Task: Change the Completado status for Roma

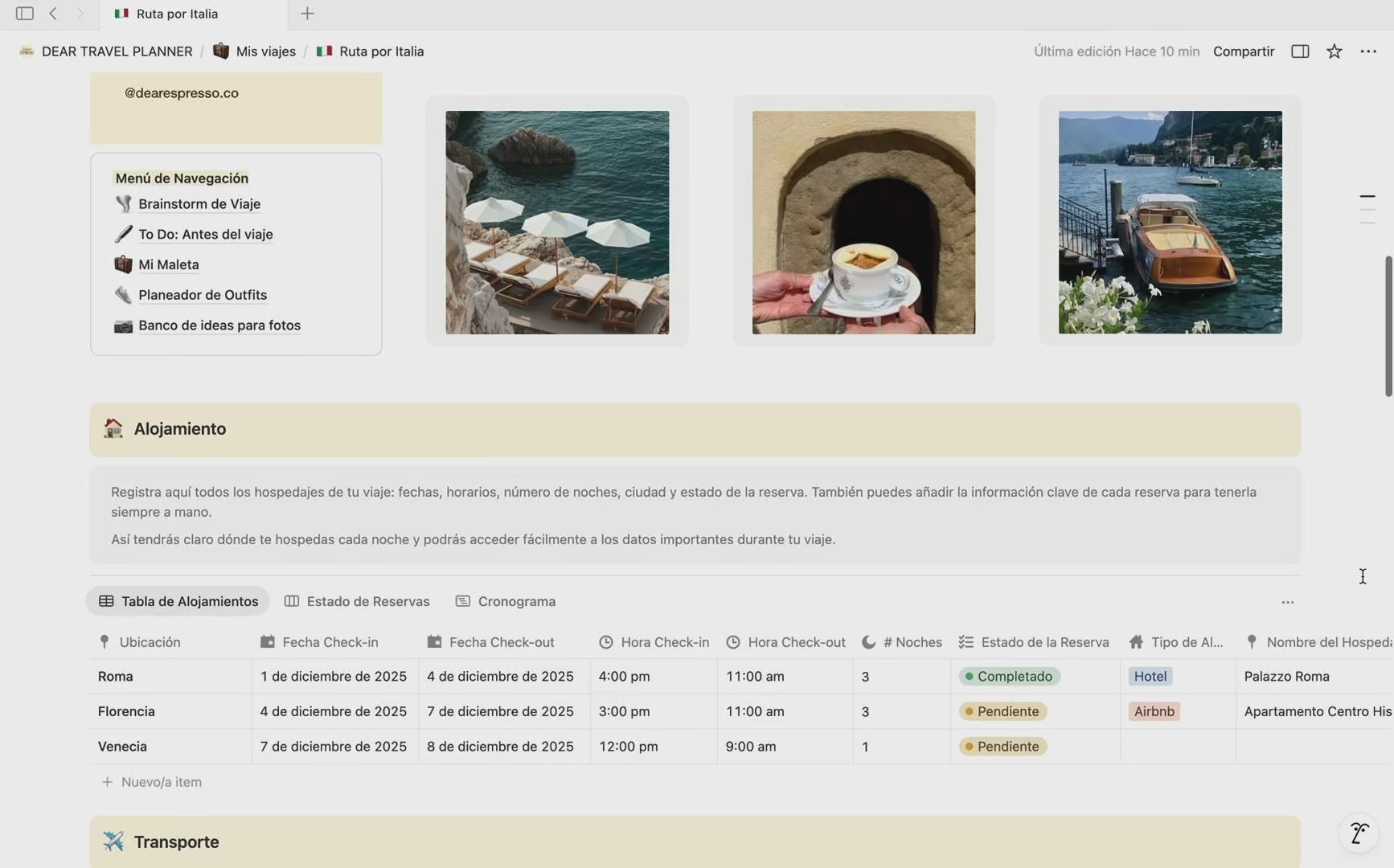Action: click(1009, 677)
